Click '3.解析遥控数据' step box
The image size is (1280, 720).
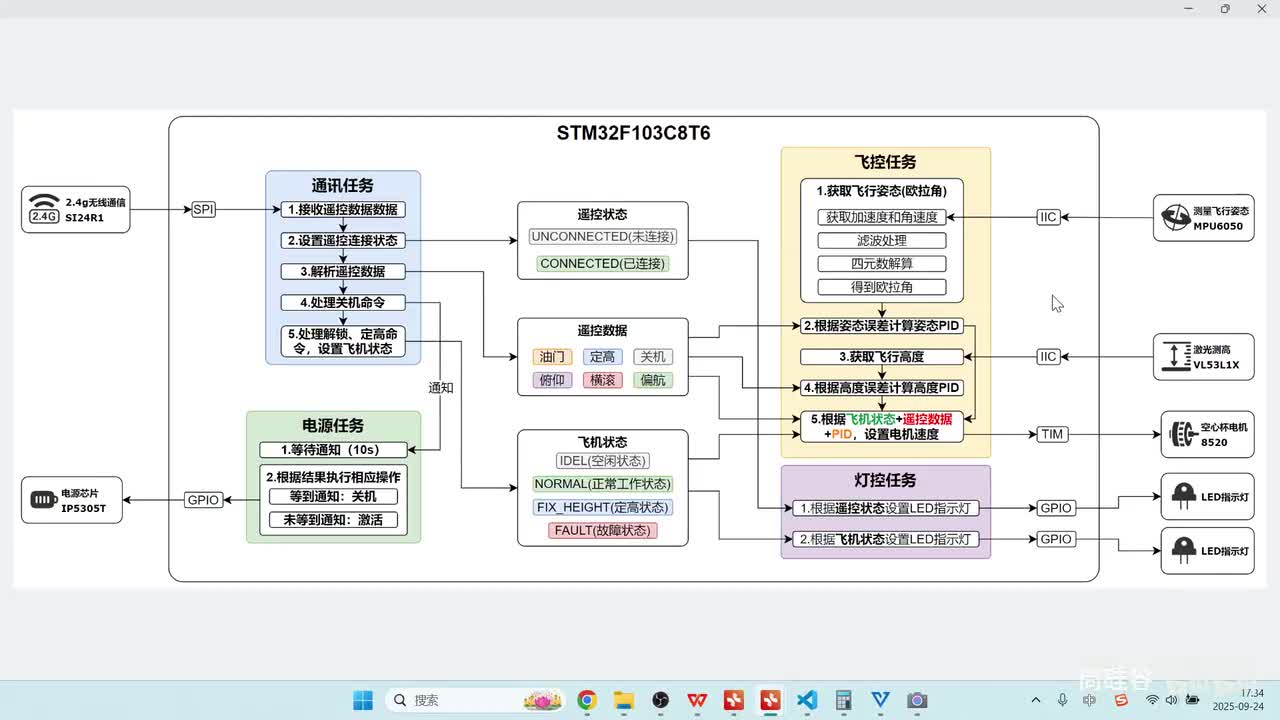click(343, 272)
